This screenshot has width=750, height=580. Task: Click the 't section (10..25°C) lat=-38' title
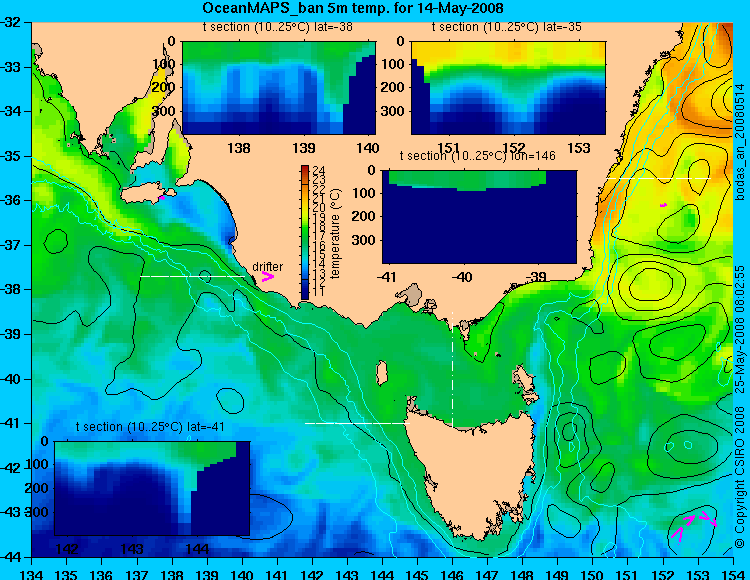[278, 27]
